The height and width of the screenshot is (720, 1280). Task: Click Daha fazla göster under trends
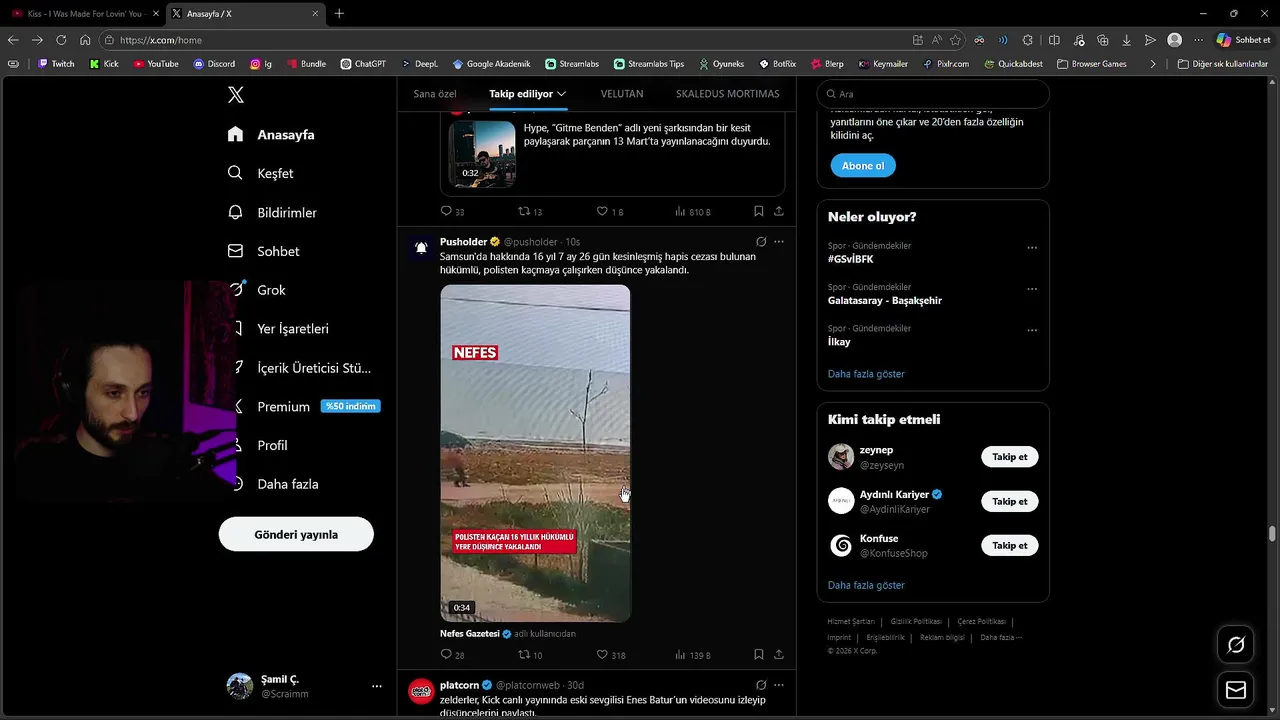(866, 374)
